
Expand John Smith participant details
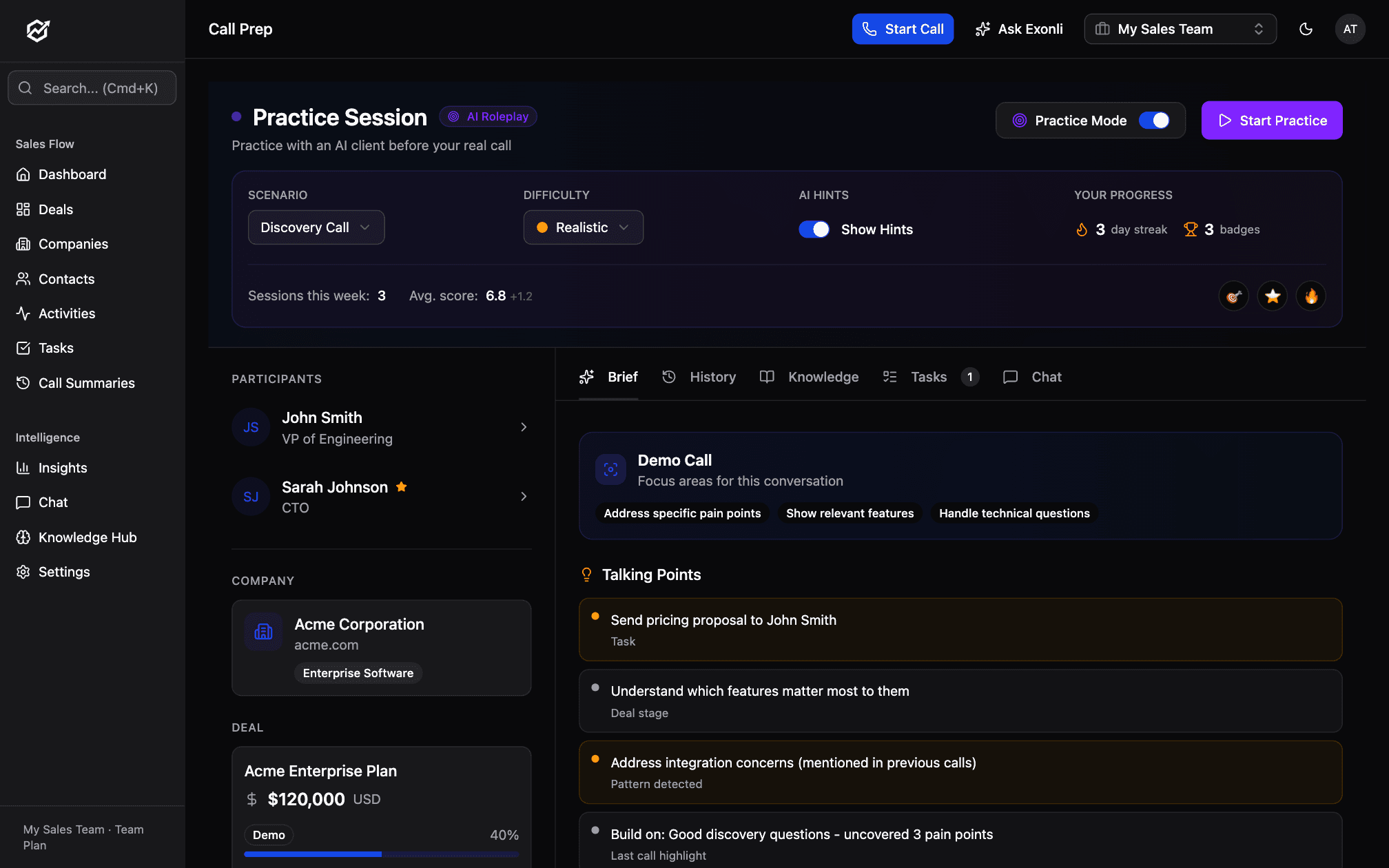tap(524, 427)
